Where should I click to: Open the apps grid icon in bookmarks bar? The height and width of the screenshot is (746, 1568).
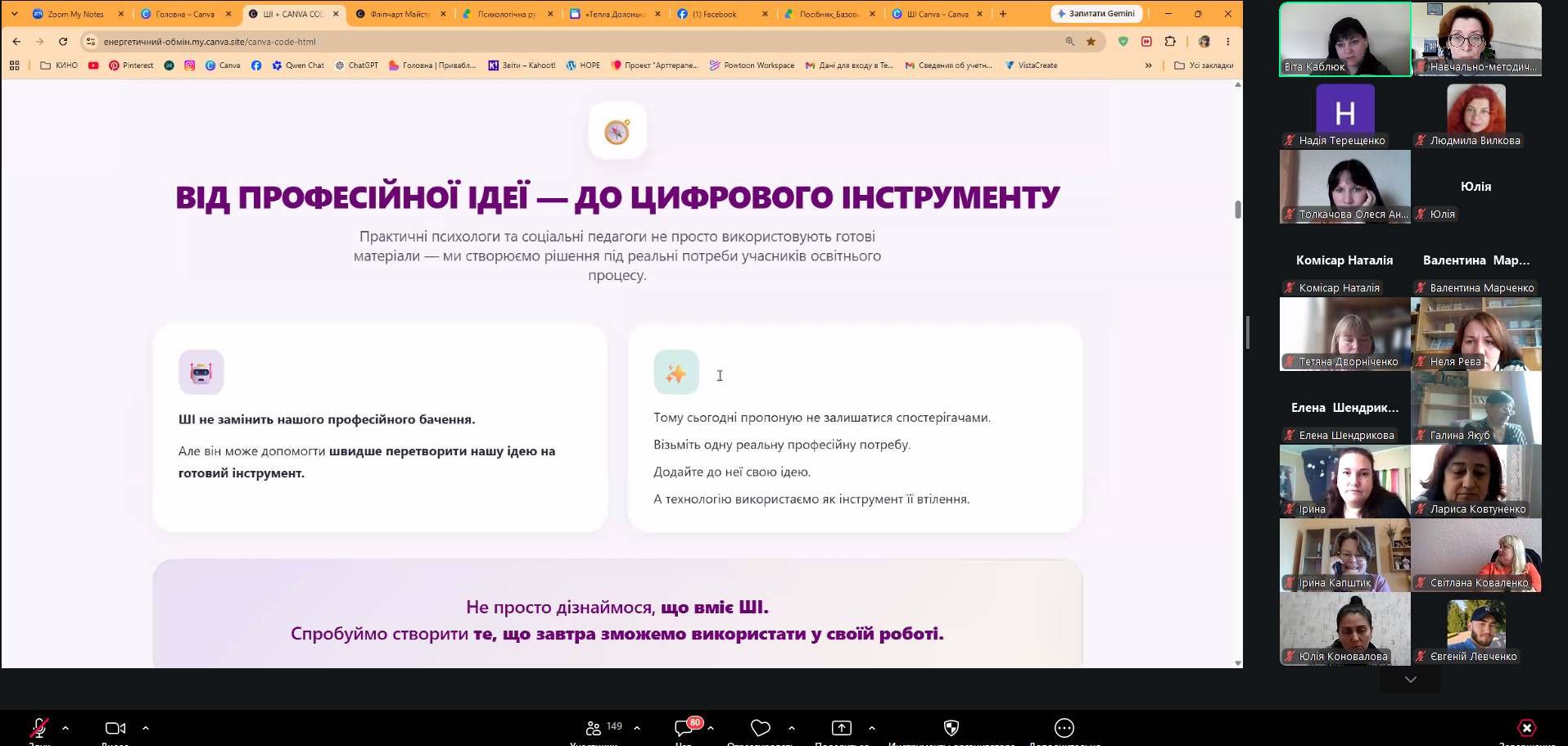pyautogui.click(x=14, y=66)
